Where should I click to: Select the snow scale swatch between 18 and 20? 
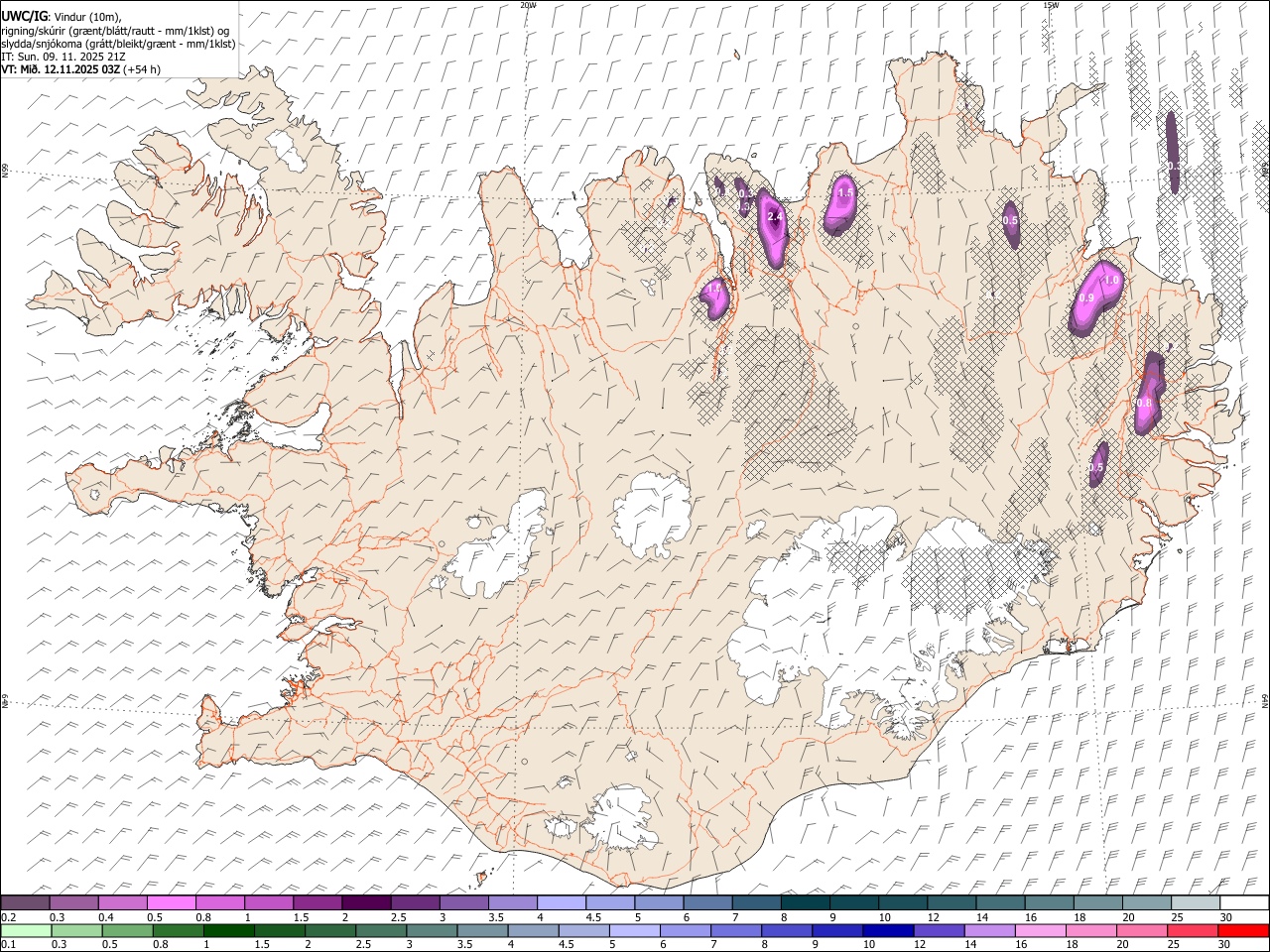tap(1097, 902)
